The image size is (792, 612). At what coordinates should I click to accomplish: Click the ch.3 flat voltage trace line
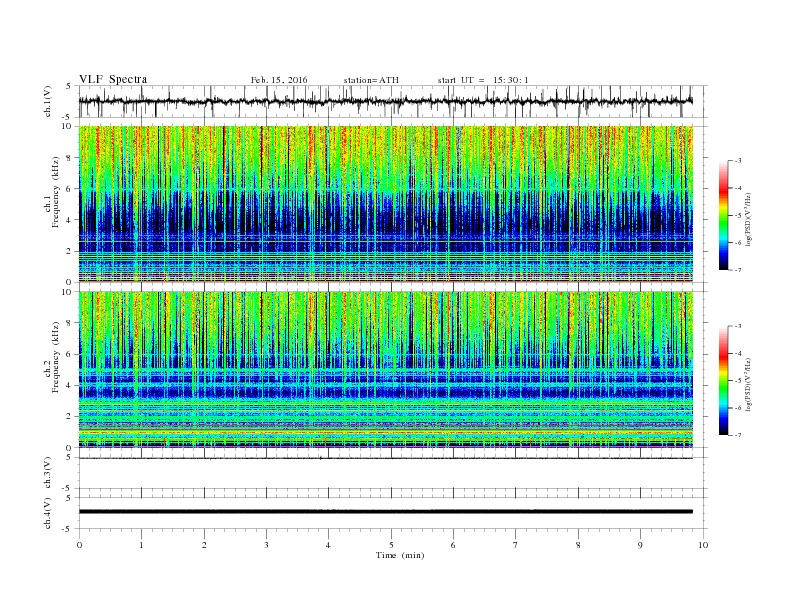(x=385, y=458)
